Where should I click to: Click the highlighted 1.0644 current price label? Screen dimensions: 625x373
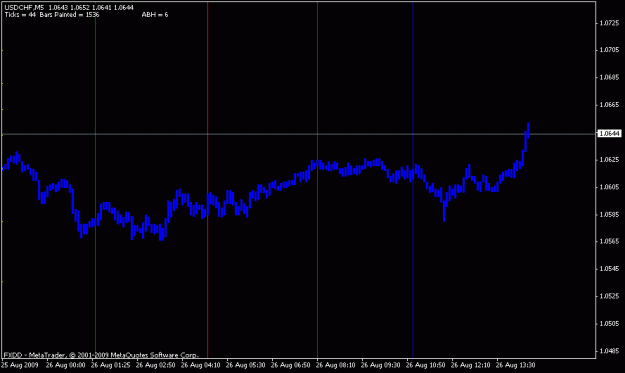(609, 133)
